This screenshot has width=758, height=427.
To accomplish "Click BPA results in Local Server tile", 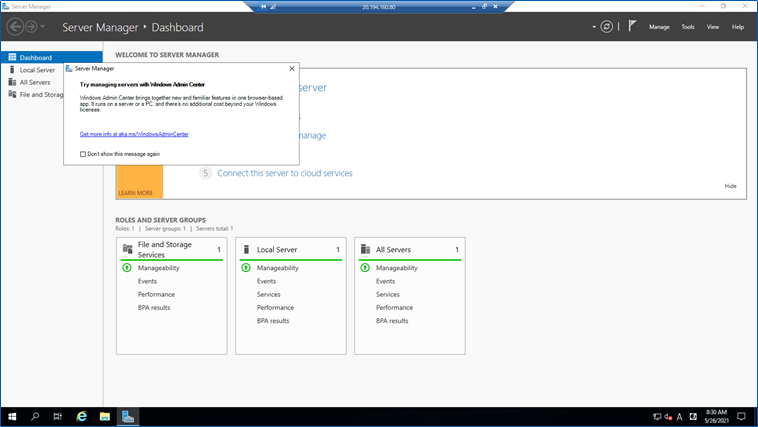I will [x=273, y=321].
